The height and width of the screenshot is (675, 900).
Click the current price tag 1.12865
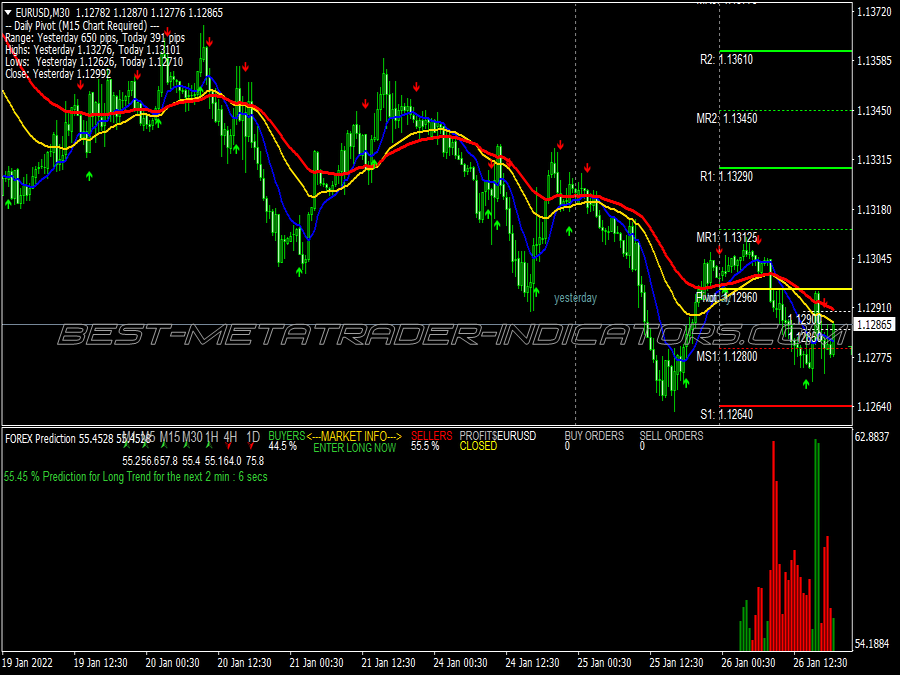(874, 325)
